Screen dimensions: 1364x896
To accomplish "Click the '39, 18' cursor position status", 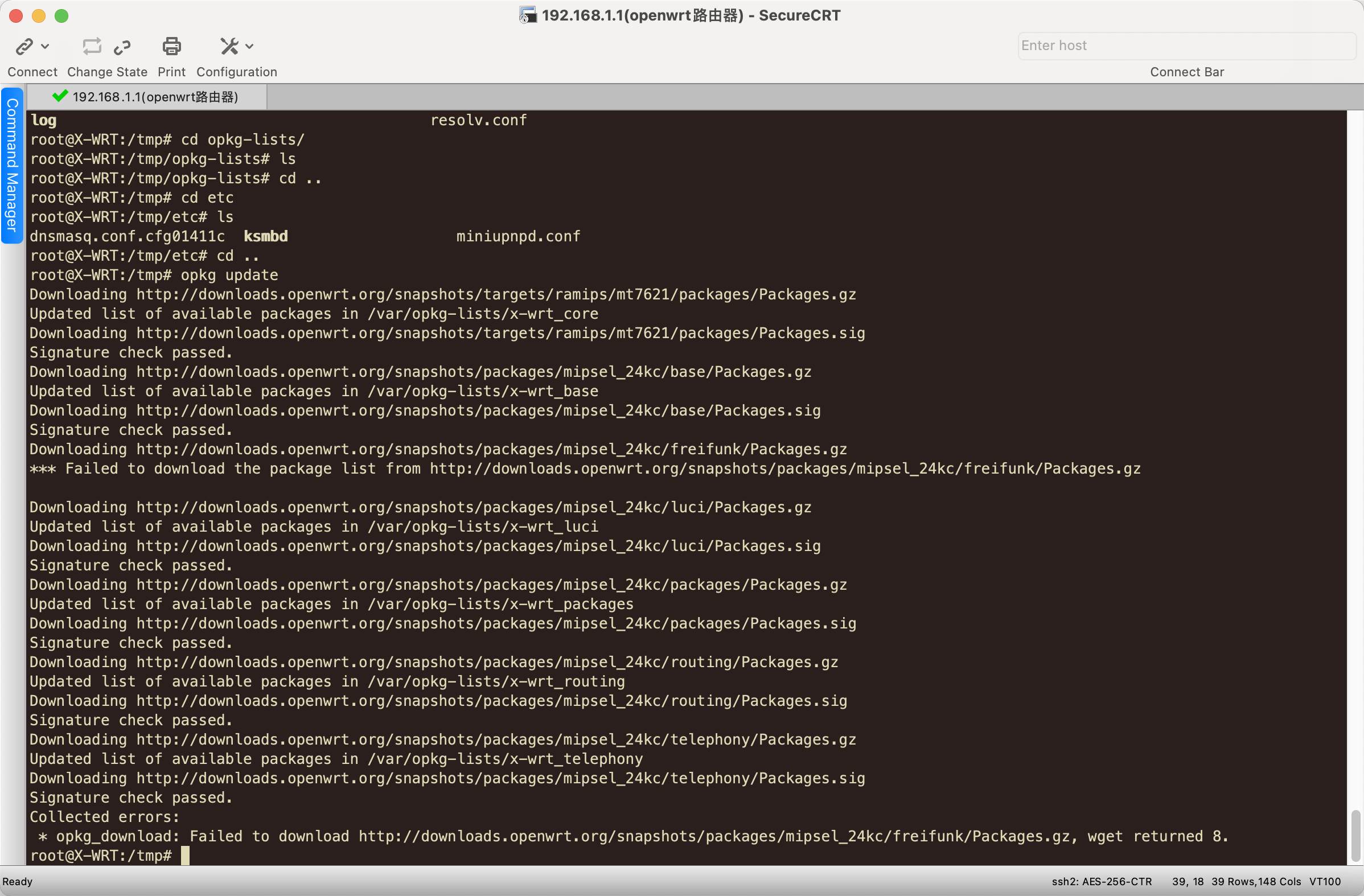I will [x=1188, y=882].
